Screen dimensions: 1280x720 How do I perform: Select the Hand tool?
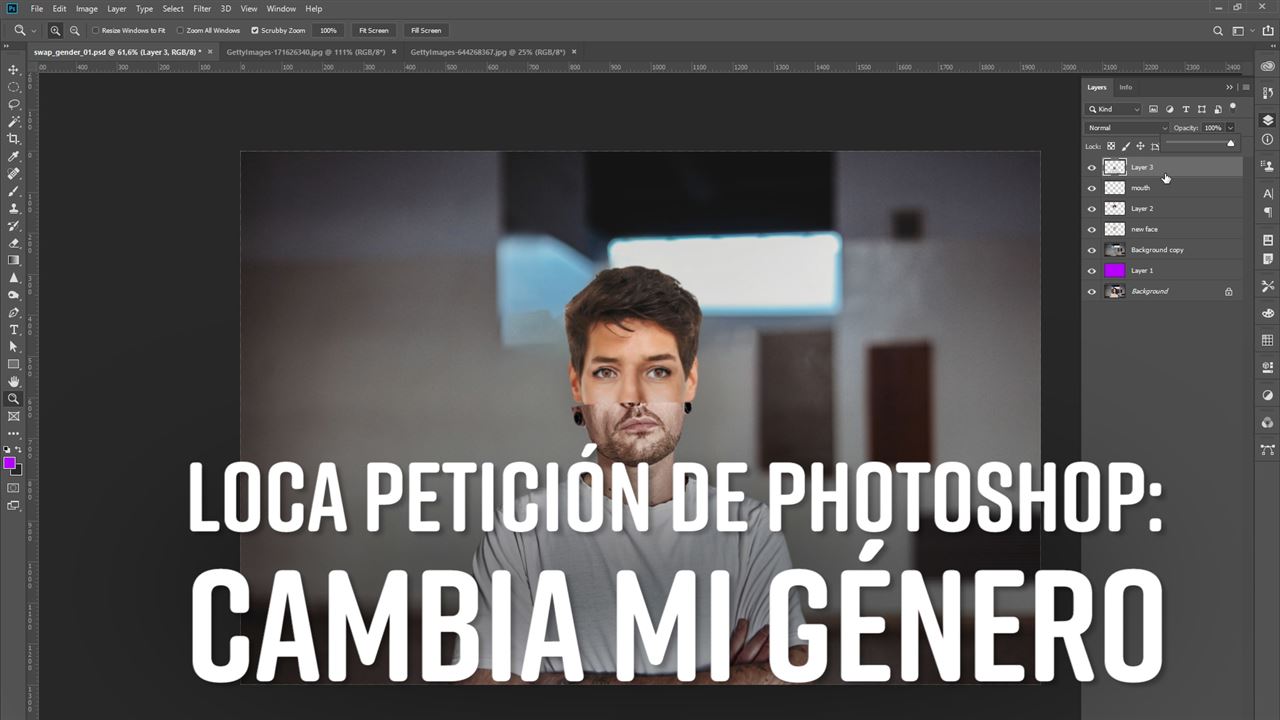pos(14,381)
